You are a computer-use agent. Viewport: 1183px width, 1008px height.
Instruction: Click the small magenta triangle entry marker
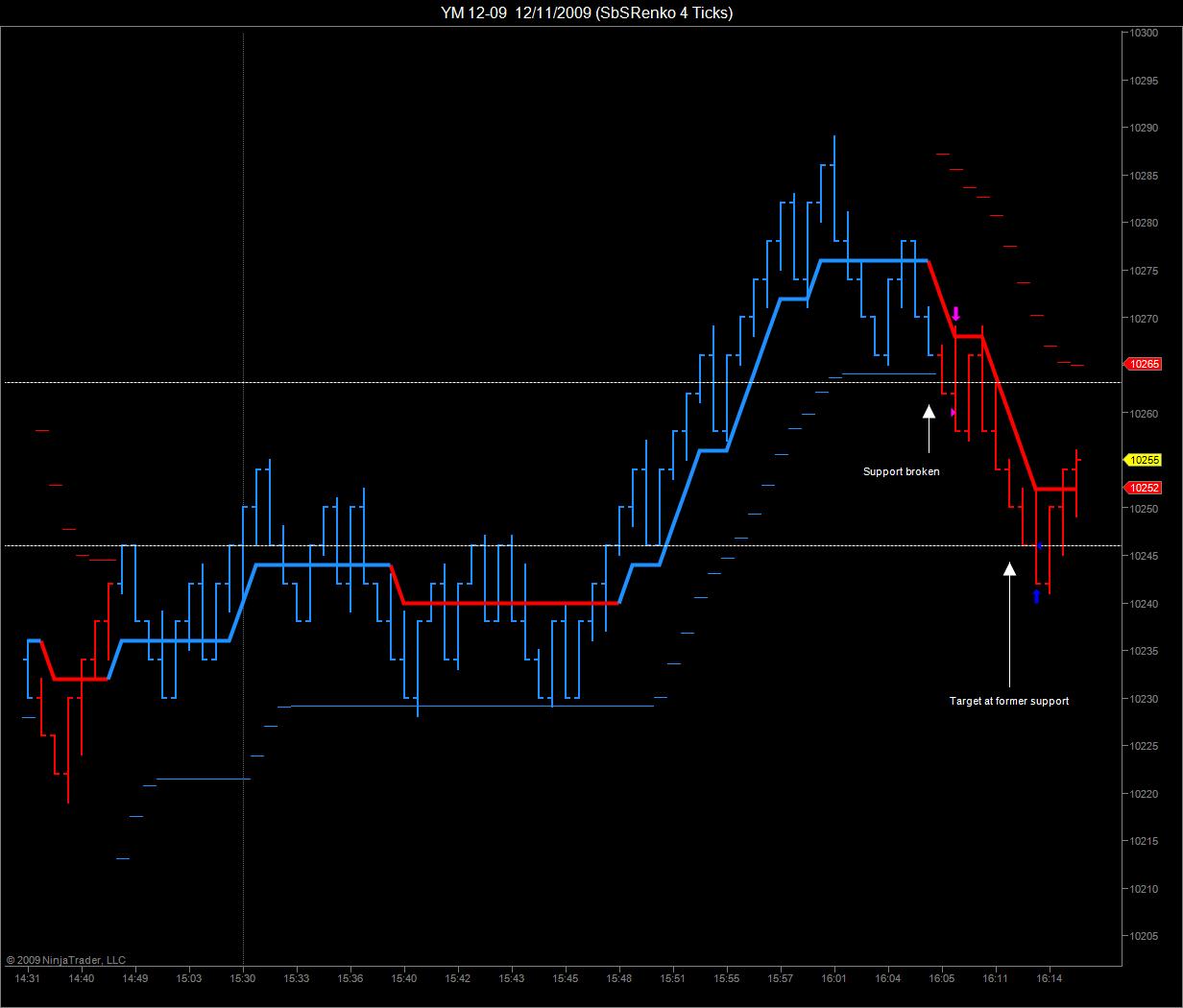[x=954, y=413]
